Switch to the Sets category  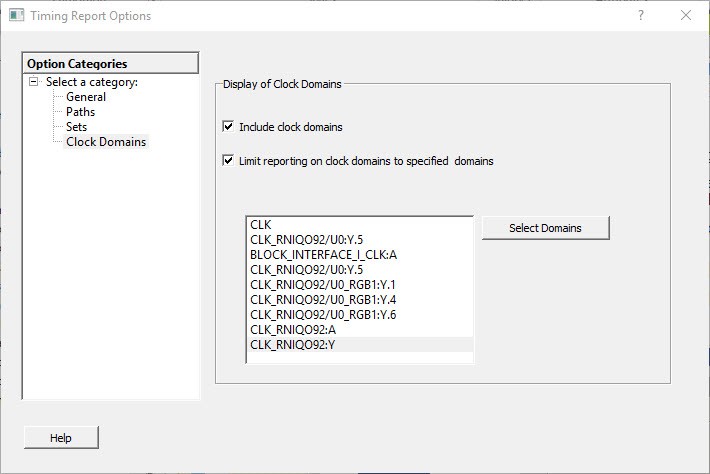click(x=77, y=127)
